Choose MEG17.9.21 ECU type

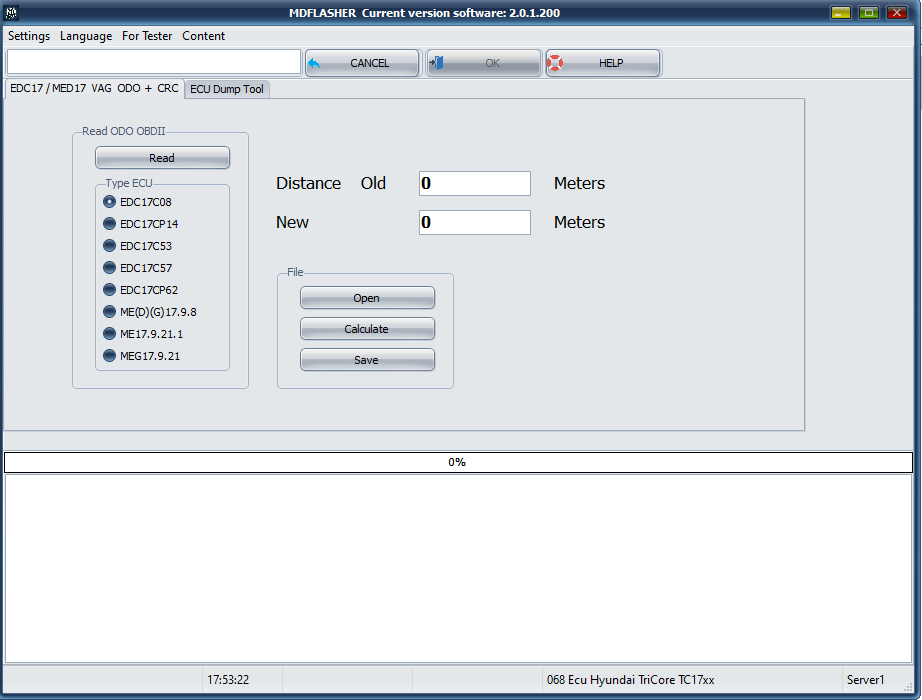pyautogui.click(x=110, y=356)
